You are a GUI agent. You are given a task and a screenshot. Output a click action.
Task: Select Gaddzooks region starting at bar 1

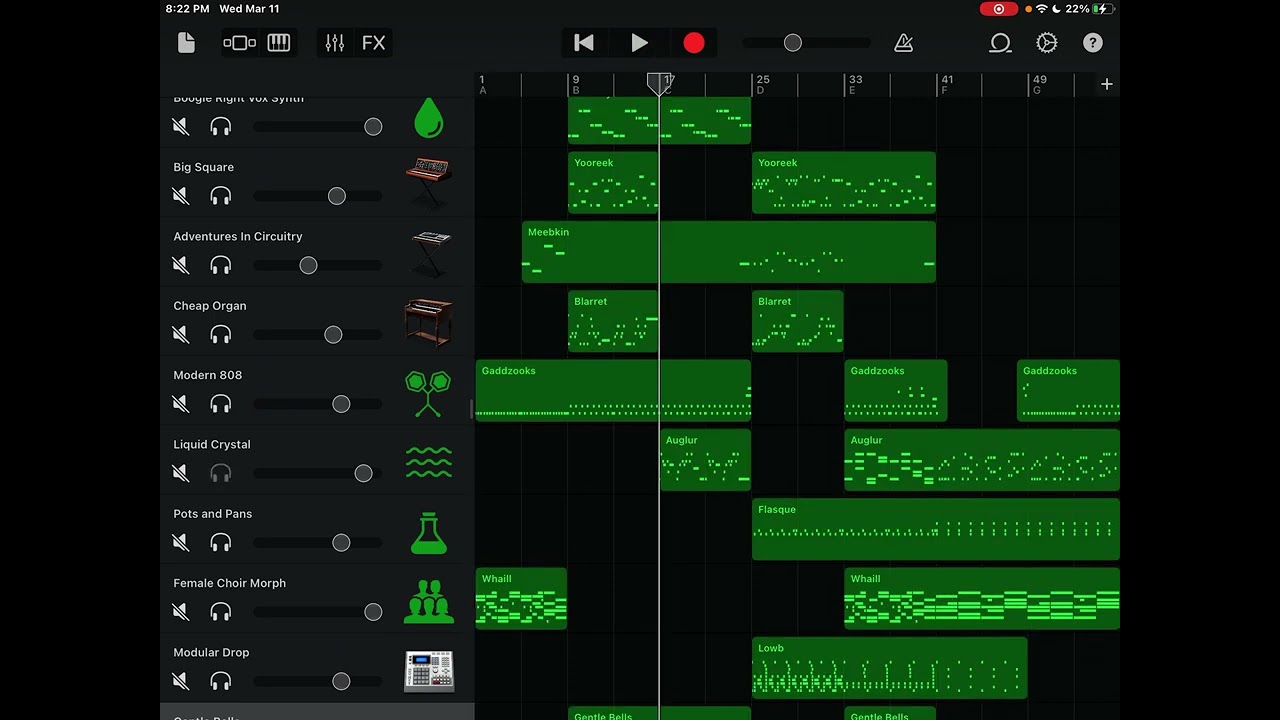tap(613, 391)
